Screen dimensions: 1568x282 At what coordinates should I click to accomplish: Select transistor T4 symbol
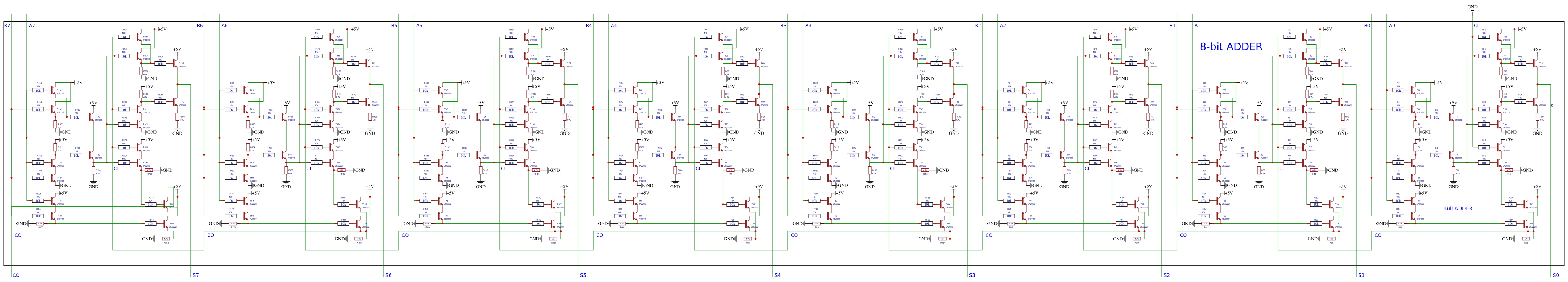[1452, 117]
